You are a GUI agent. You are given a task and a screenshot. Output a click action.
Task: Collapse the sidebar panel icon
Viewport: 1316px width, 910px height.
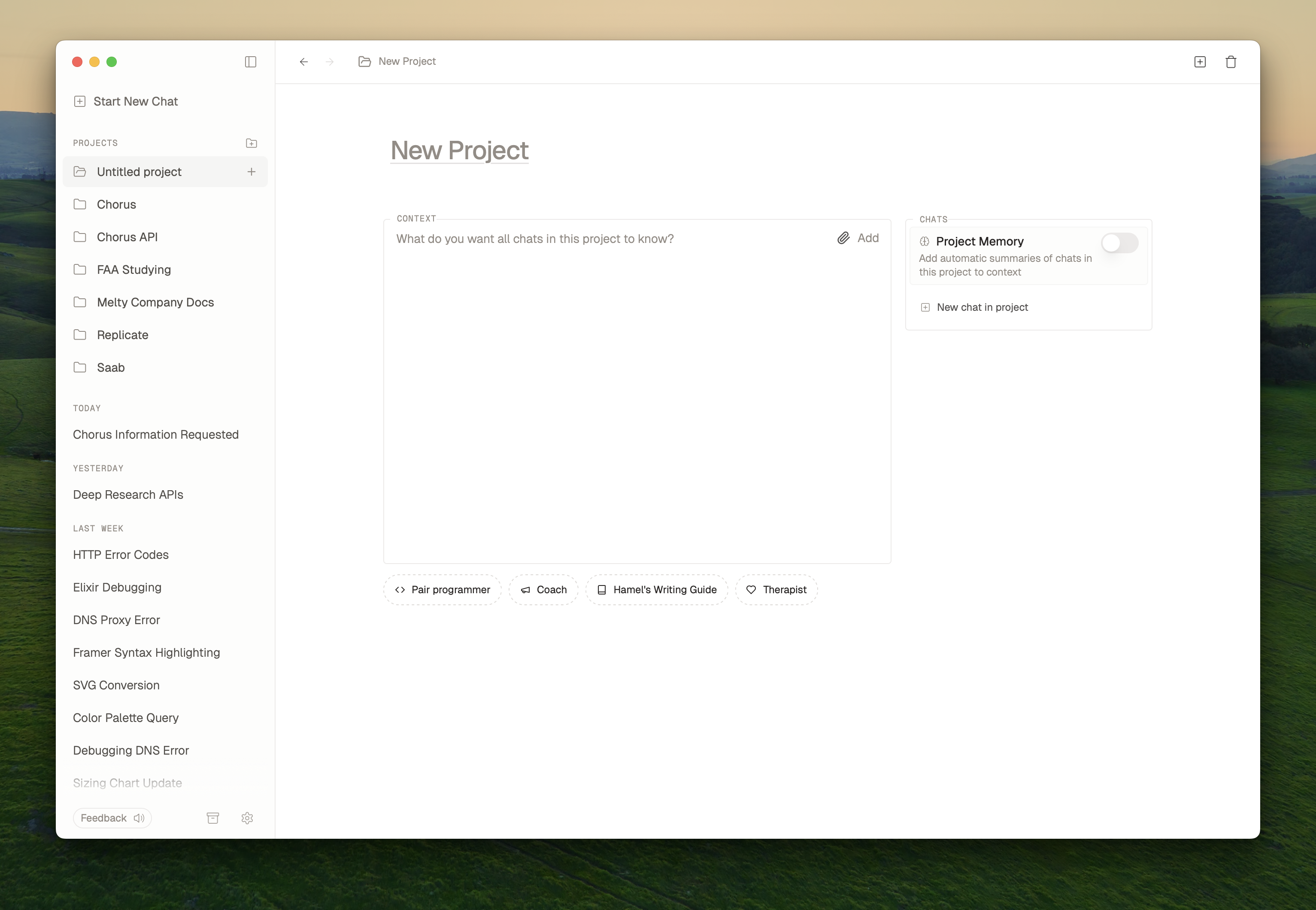[251, 61]
